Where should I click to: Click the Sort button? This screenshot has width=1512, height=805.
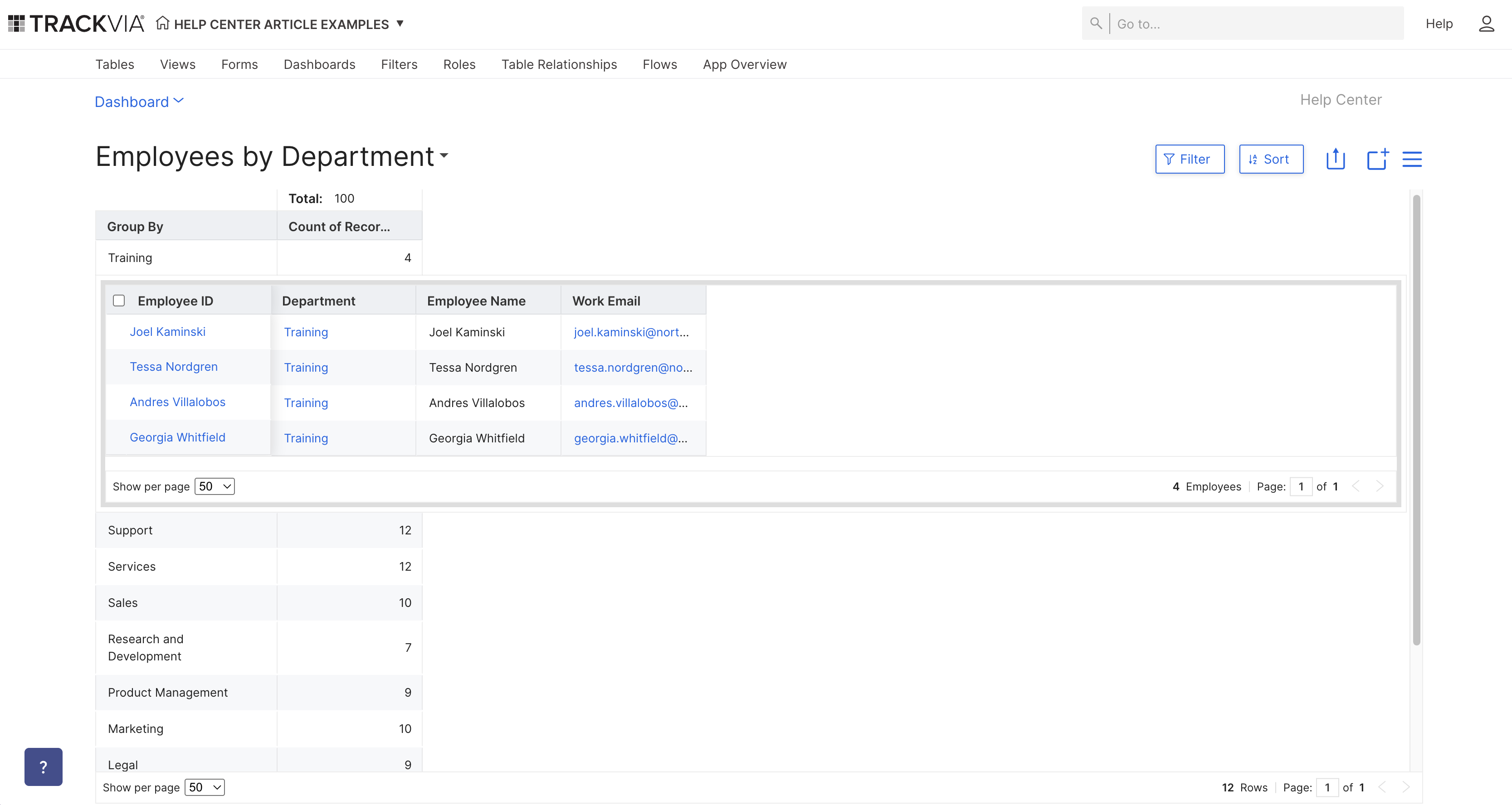click(1271, 159)
